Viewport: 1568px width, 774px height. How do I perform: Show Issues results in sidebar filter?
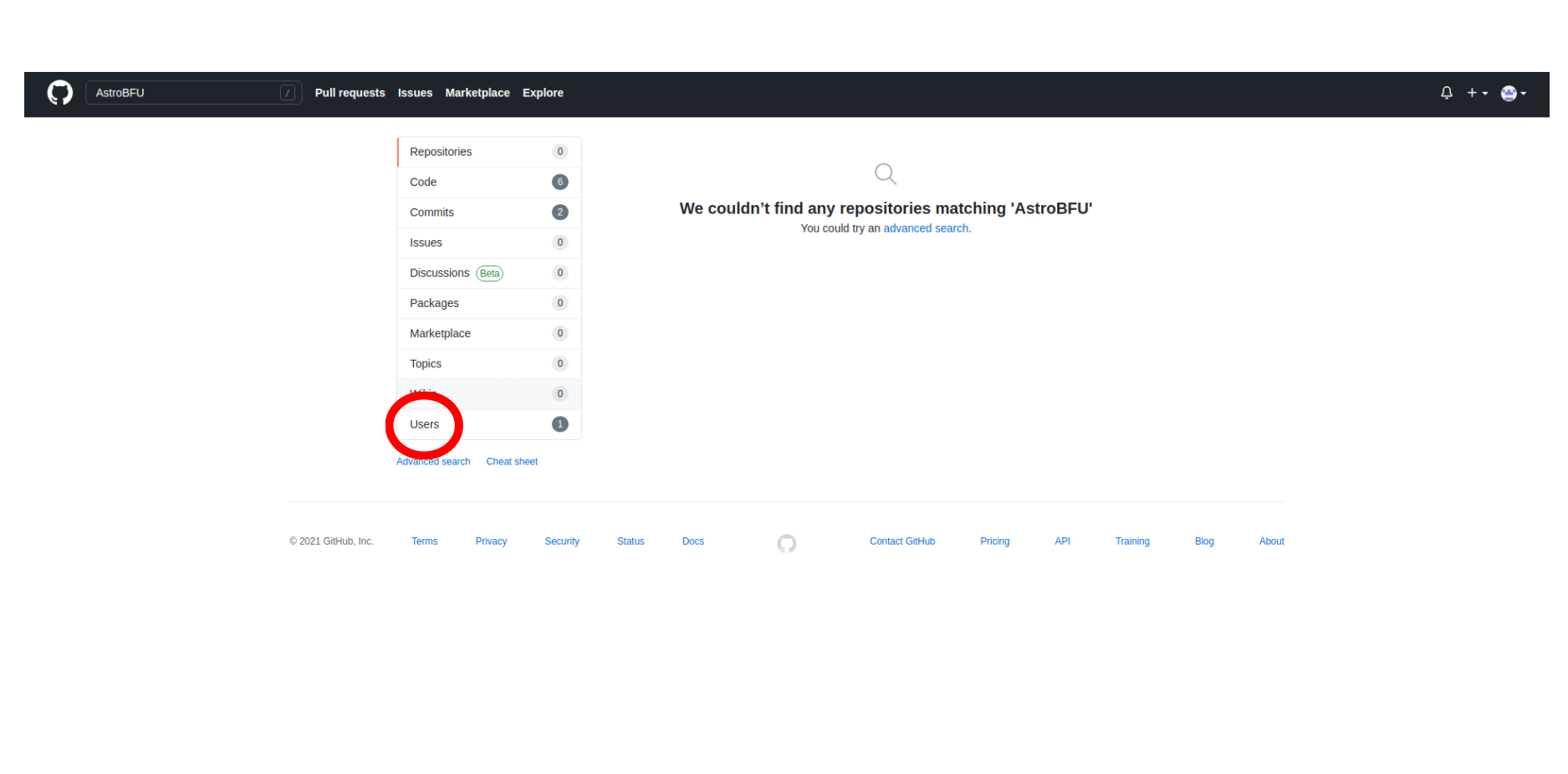489,243
